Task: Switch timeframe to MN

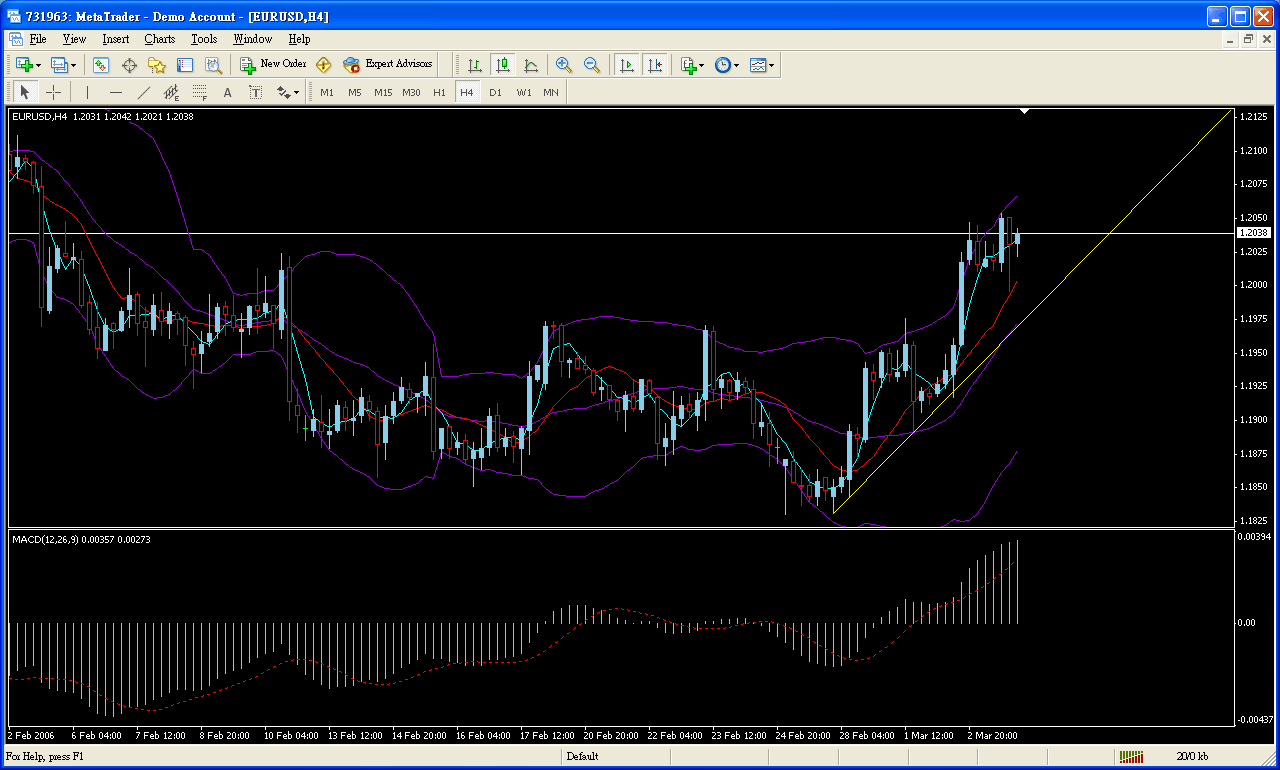Action: tap(551, 92)
